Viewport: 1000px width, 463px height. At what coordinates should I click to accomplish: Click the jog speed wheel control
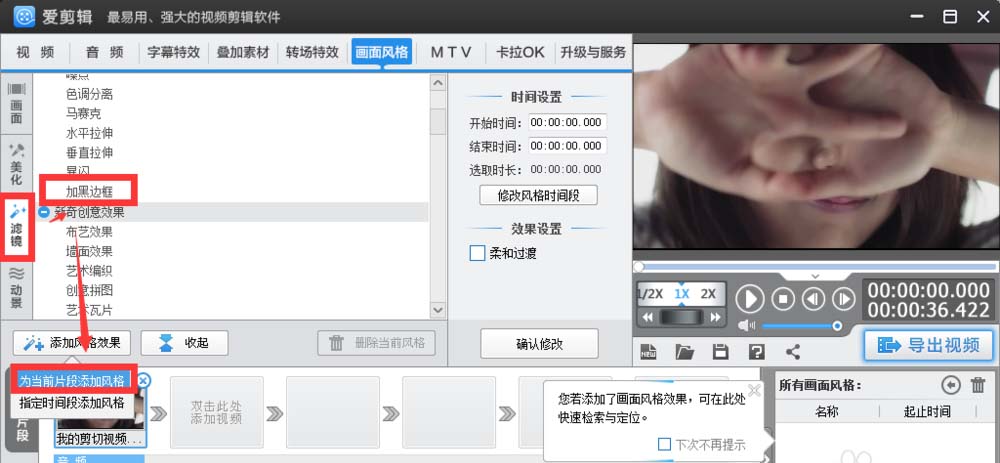[681, 317]
